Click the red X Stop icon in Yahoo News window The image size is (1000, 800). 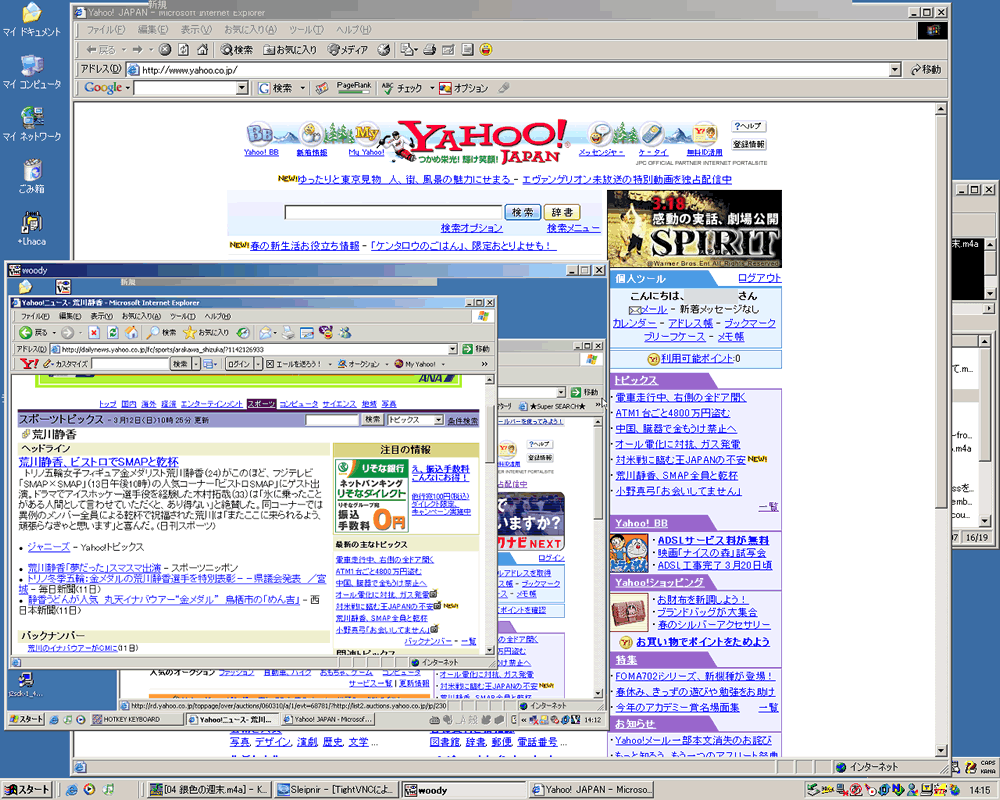[94, 332]
